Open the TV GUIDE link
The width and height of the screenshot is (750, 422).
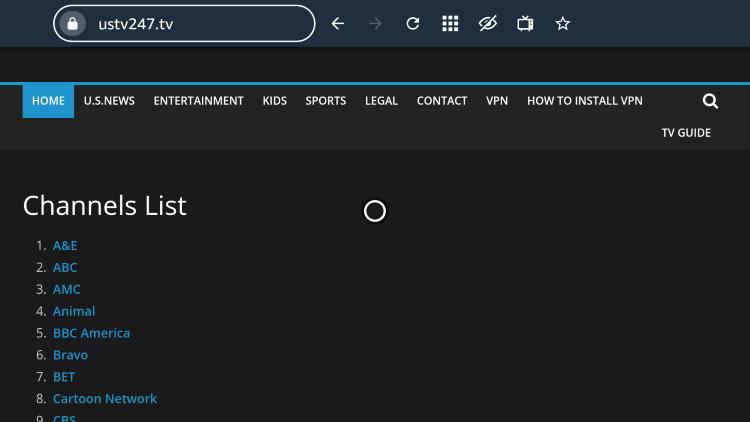[686, 133]
